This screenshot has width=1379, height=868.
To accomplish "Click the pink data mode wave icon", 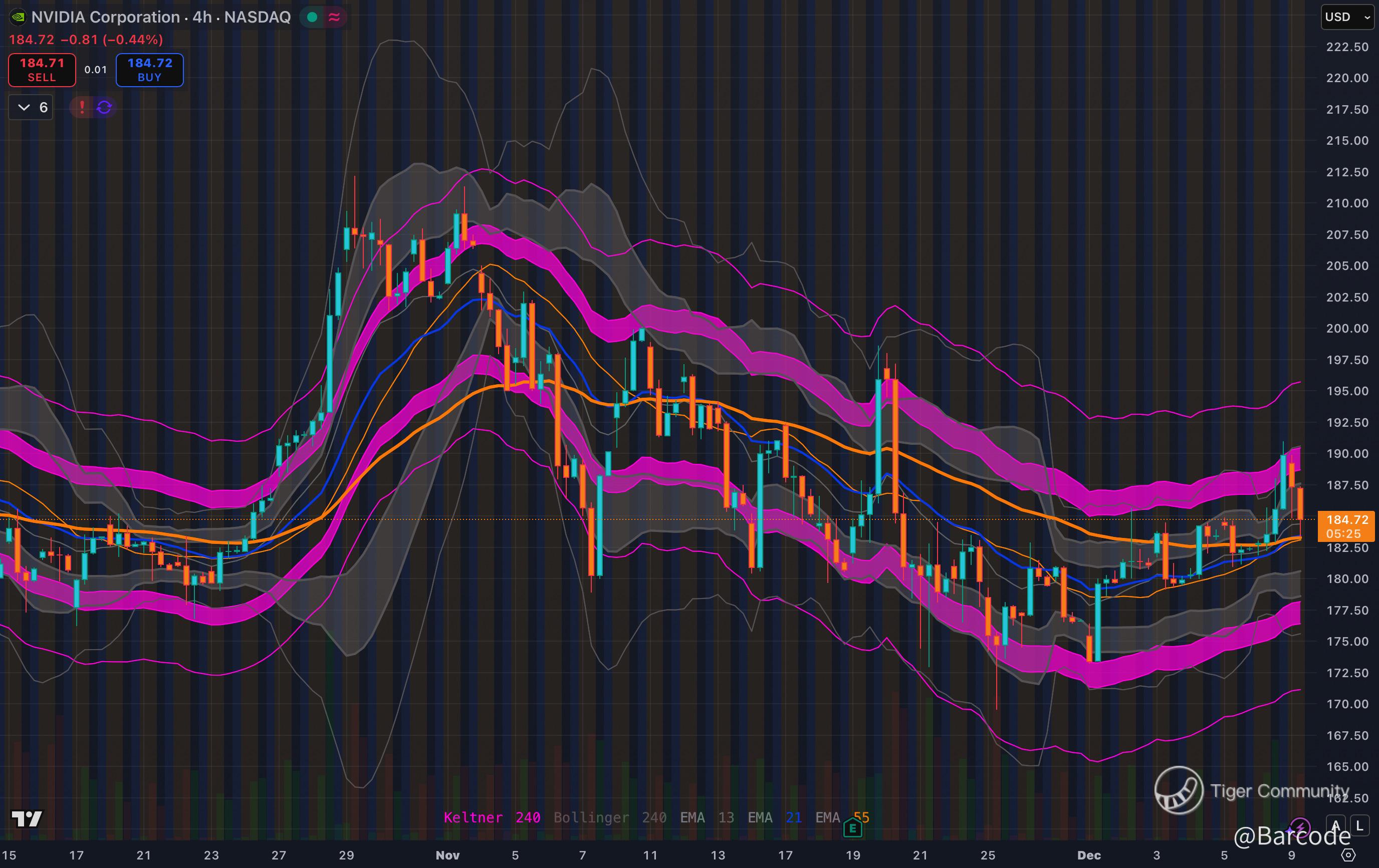I will 334,17.
